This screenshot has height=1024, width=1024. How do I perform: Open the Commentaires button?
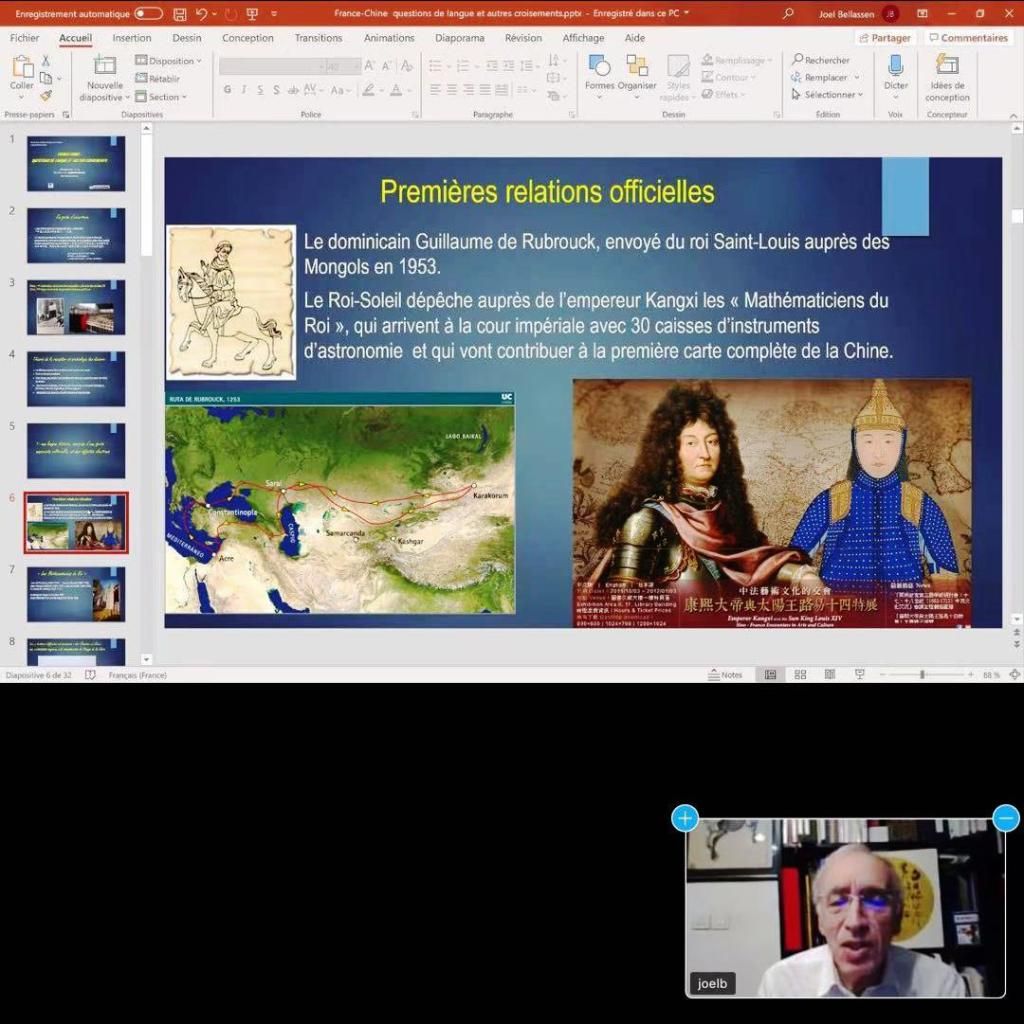tap(967, 38)
